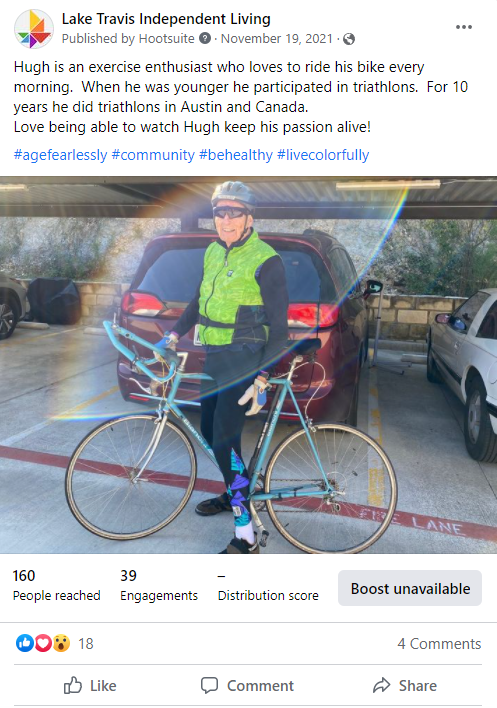The width and height of the screenshot is (497, 708).
Task: Click the Lake Travis page profile logo
Action: (33, 29)
